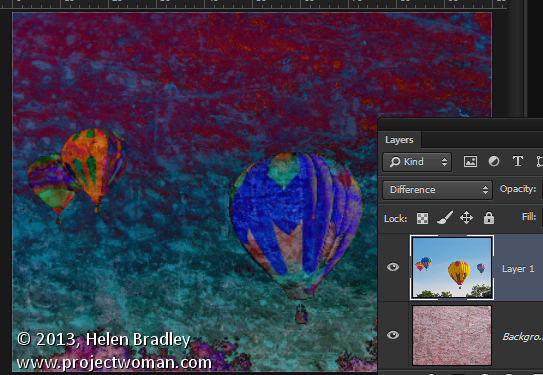Lock position move icon
Screen dimensions: 543x375
click(x=466, y=218)
